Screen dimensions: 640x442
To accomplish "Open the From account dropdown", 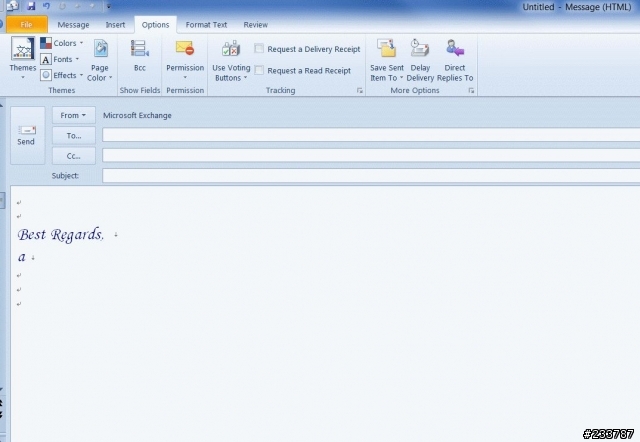I will click(x=74, y=115).
